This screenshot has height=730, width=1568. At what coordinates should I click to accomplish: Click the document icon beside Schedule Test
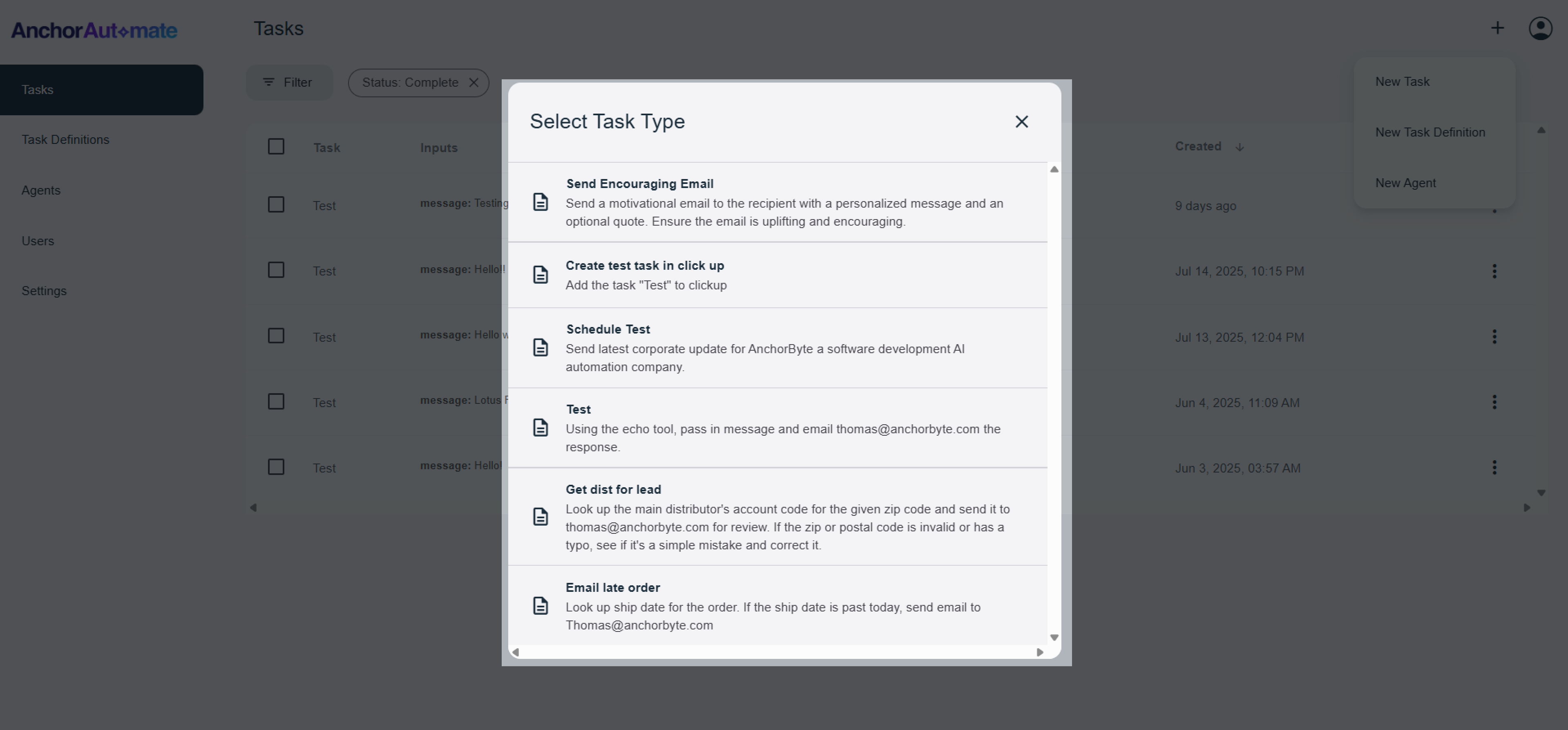[x=541, y=348]
